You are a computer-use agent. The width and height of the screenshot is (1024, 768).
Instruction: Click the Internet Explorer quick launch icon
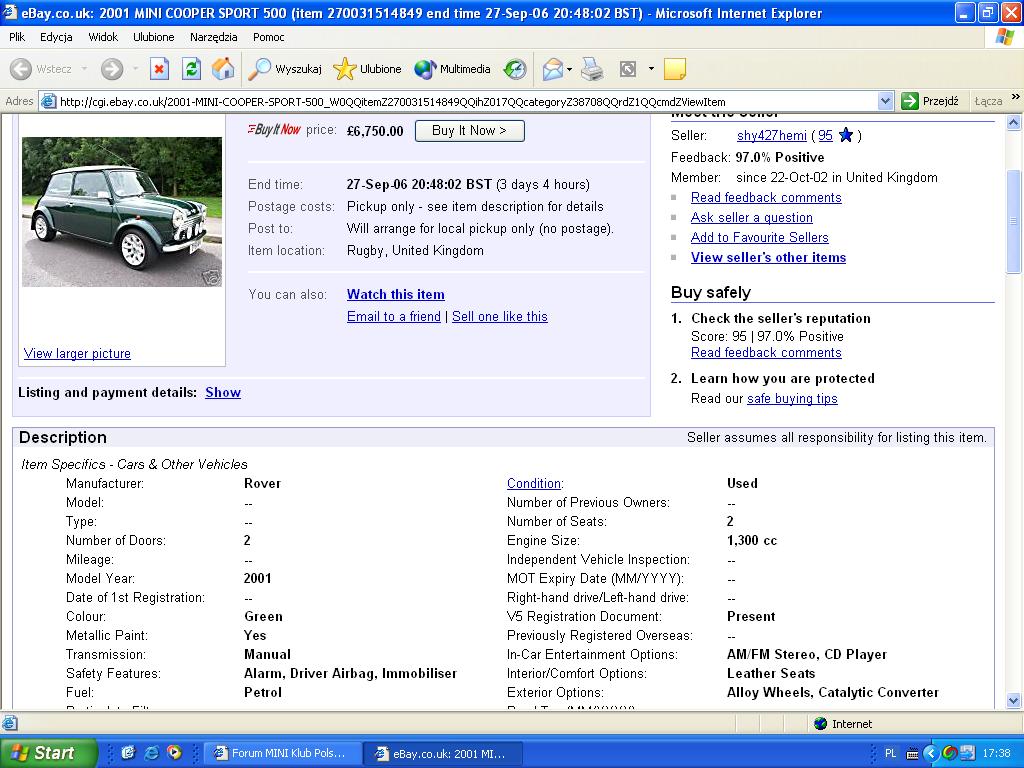152,753
